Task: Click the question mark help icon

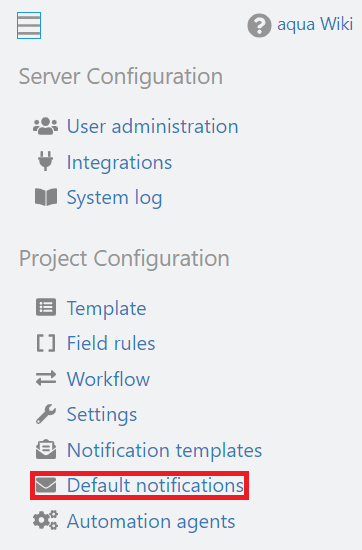Action: [x=259, y=25]
